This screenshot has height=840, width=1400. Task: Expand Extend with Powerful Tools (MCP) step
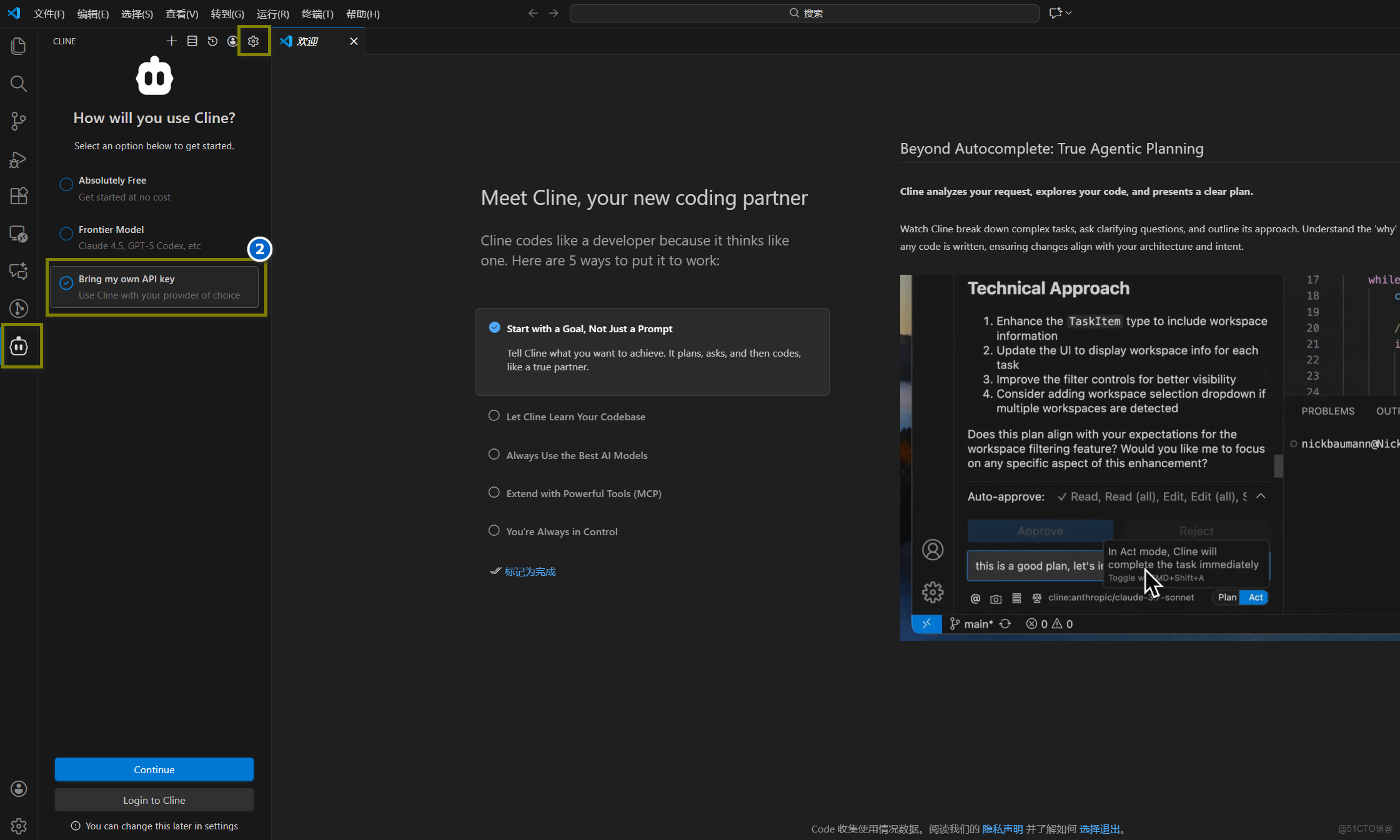(x=583, y=493)
